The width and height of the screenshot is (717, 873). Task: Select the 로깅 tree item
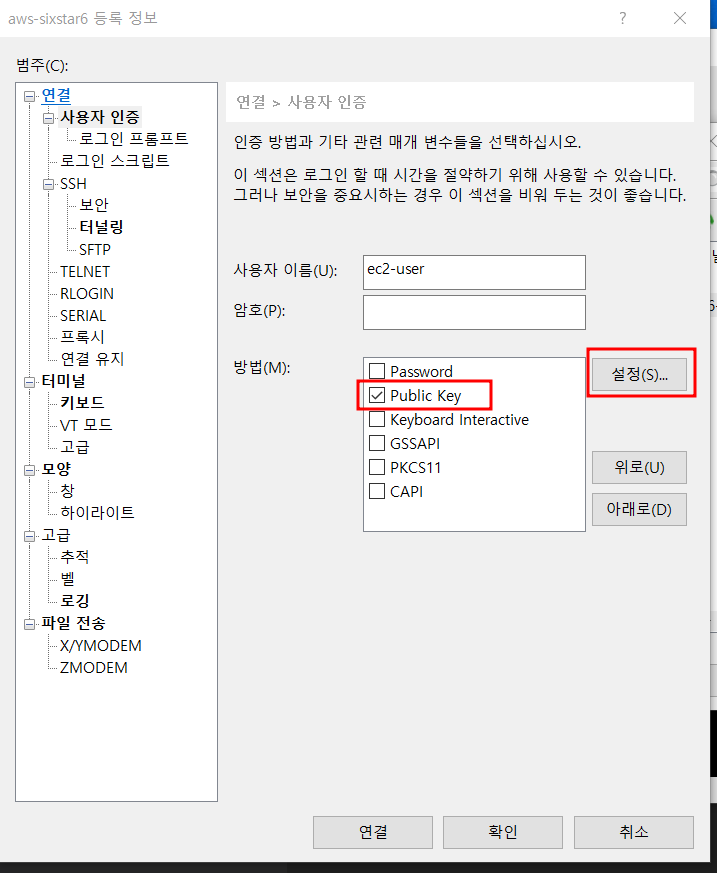click(x=75, y=601)
